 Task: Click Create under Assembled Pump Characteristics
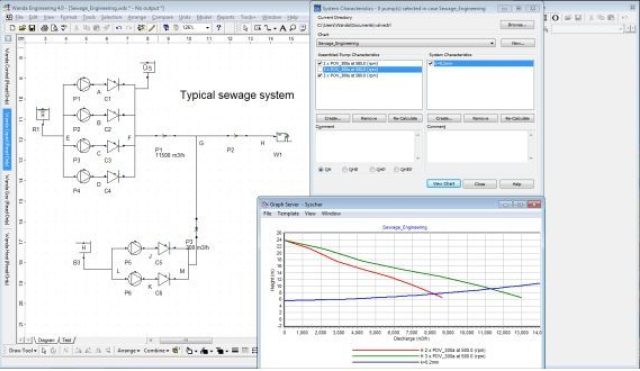click(333, 118)
